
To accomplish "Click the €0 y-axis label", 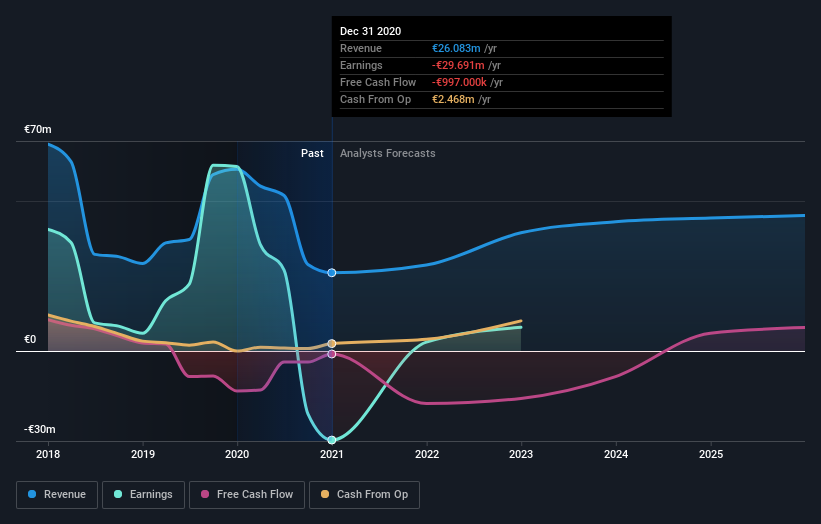I will (x=30, y=339).
